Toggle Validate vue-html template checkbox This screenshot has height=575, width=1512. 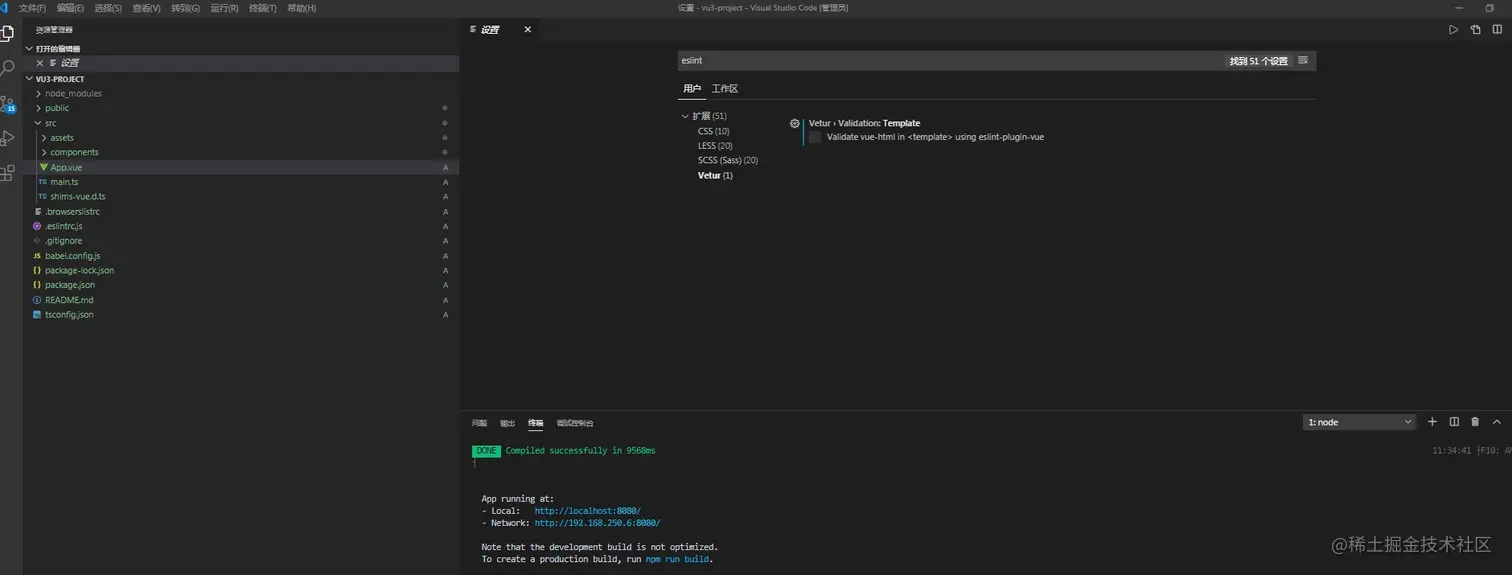(x=815, y=137)
